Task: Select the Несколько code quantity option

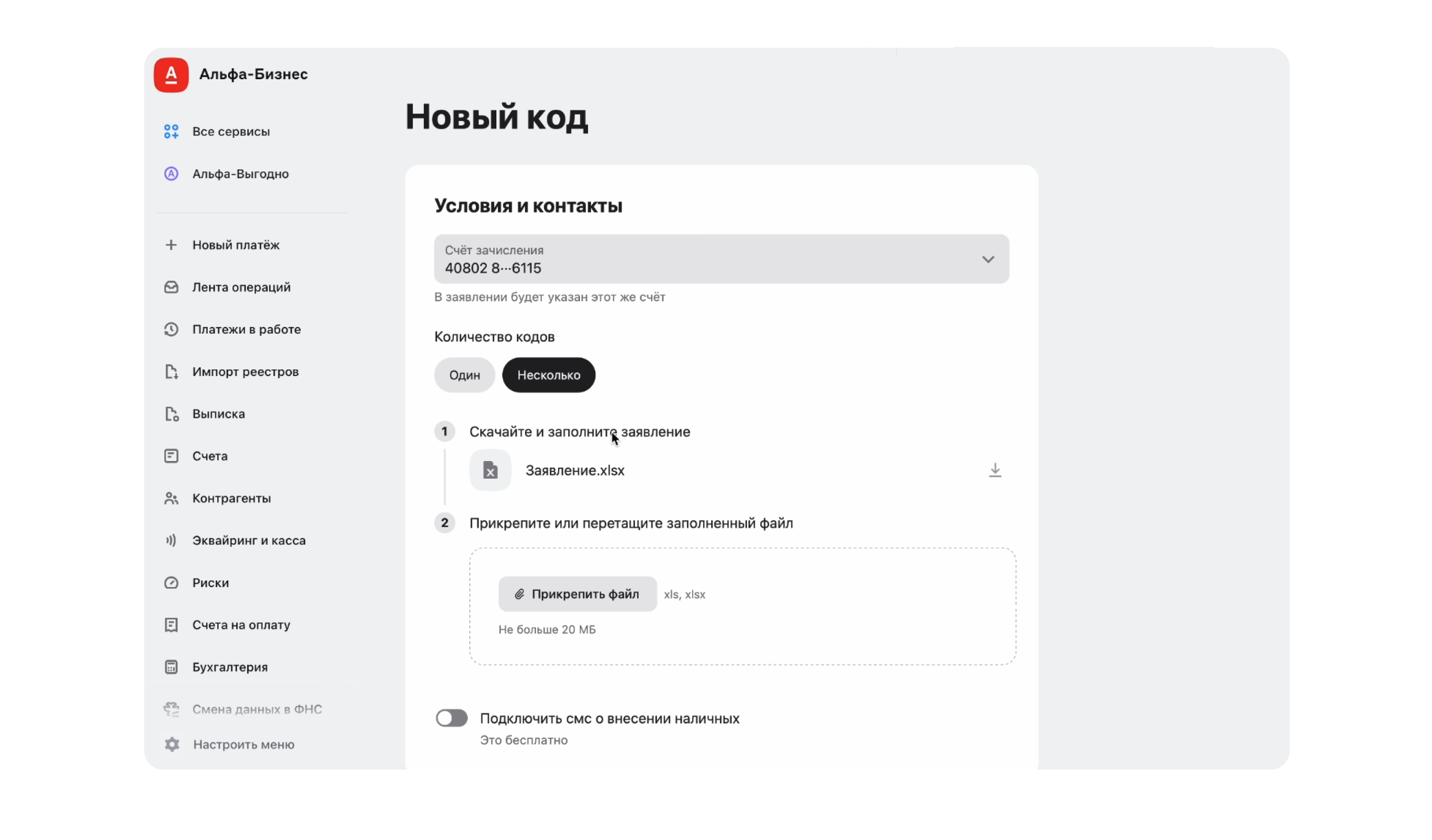Action: (548, 375)
